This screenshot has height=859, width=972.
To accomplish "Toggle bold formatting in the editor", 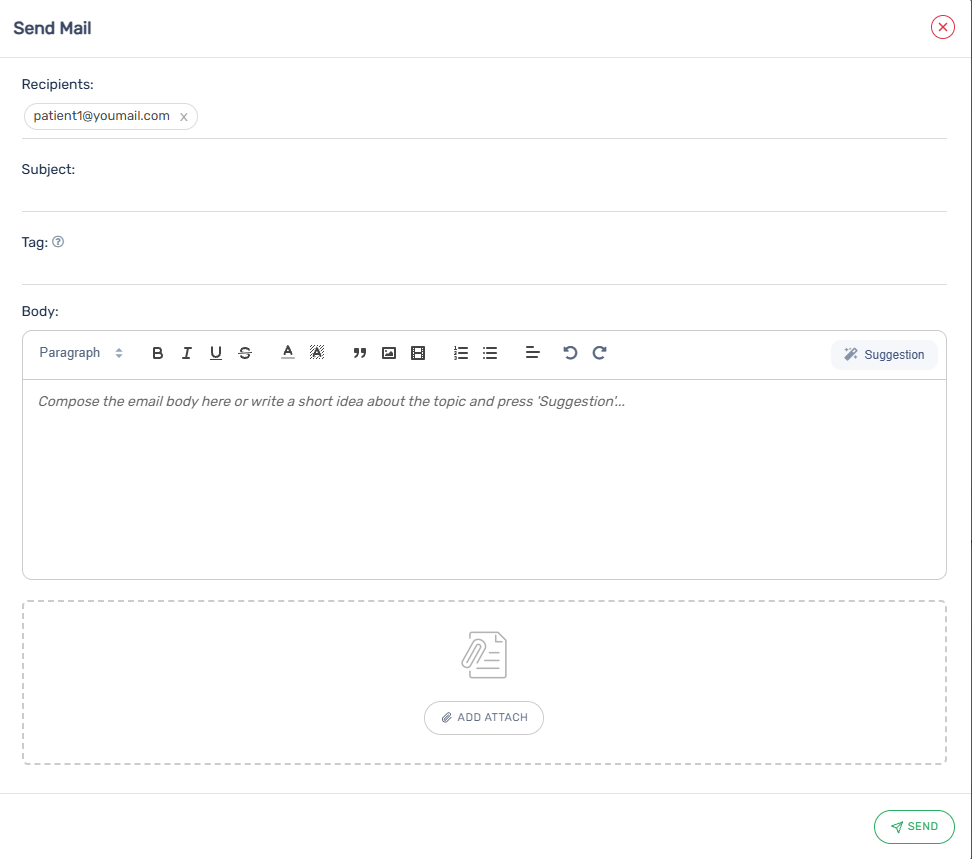I will tap(157, 353).
